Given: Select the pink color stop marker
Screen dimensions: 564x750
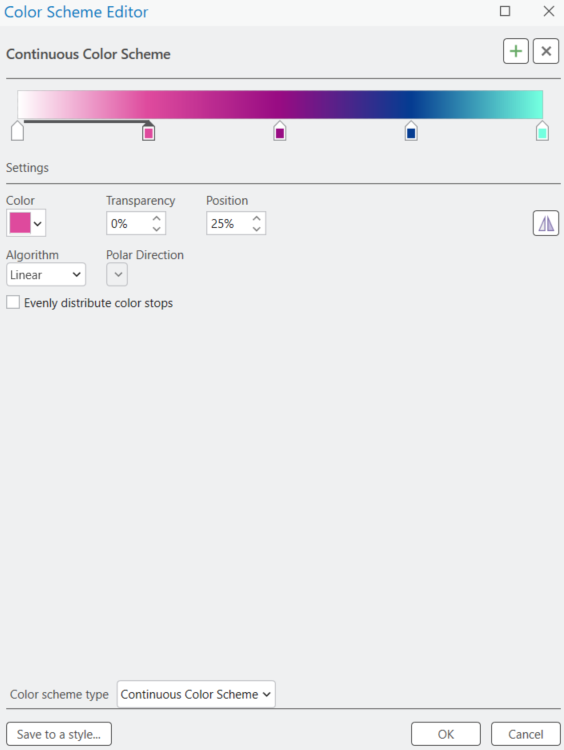Looking at the screenshot, I should (148, 131).
